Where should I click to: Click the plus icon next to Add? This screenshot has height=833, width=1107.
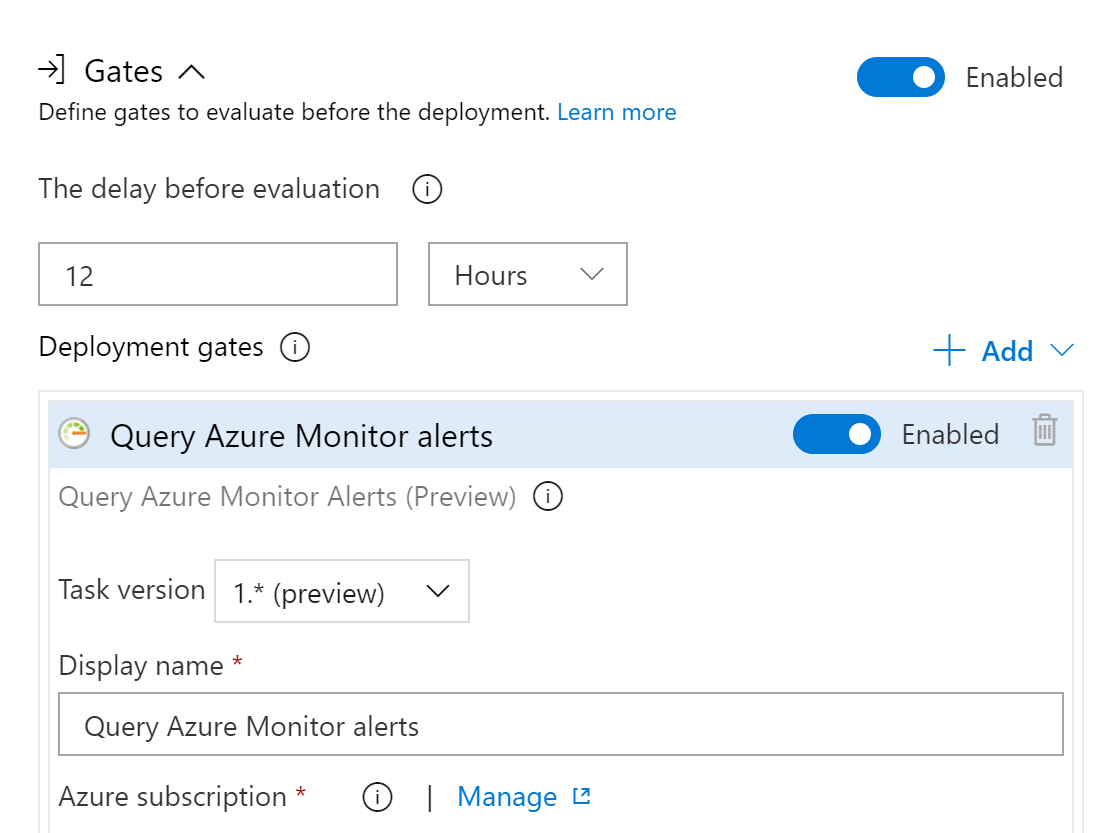click(x=950, y=350)
